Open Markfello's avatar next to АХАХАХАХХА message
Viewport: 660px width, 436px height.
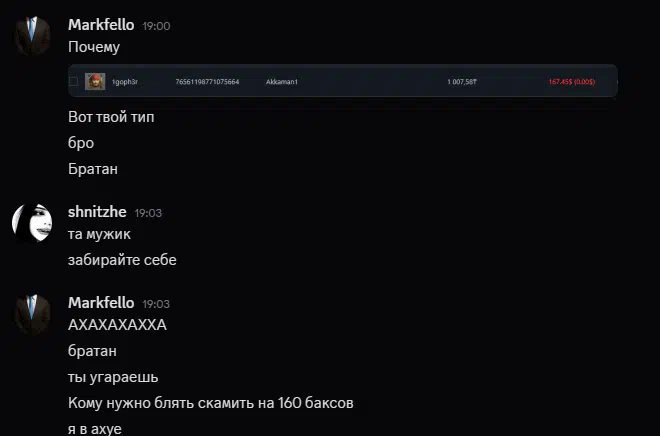pyautogui.click(x=32, y=314)
